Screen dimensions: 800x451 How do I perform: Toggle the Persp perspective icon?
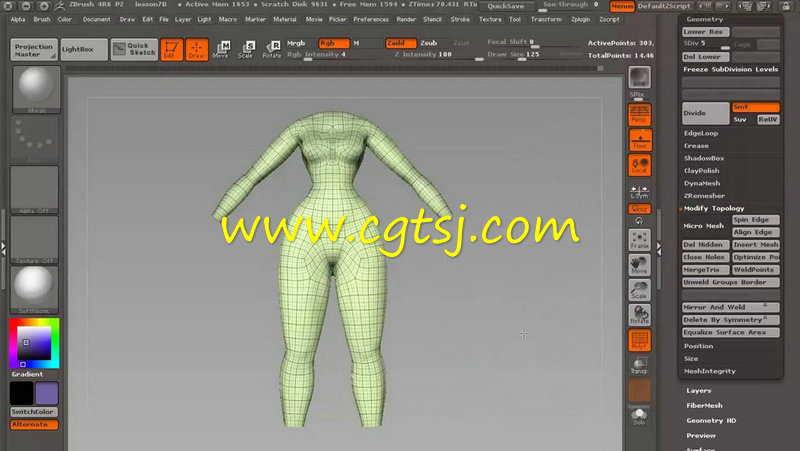point(639,114)
